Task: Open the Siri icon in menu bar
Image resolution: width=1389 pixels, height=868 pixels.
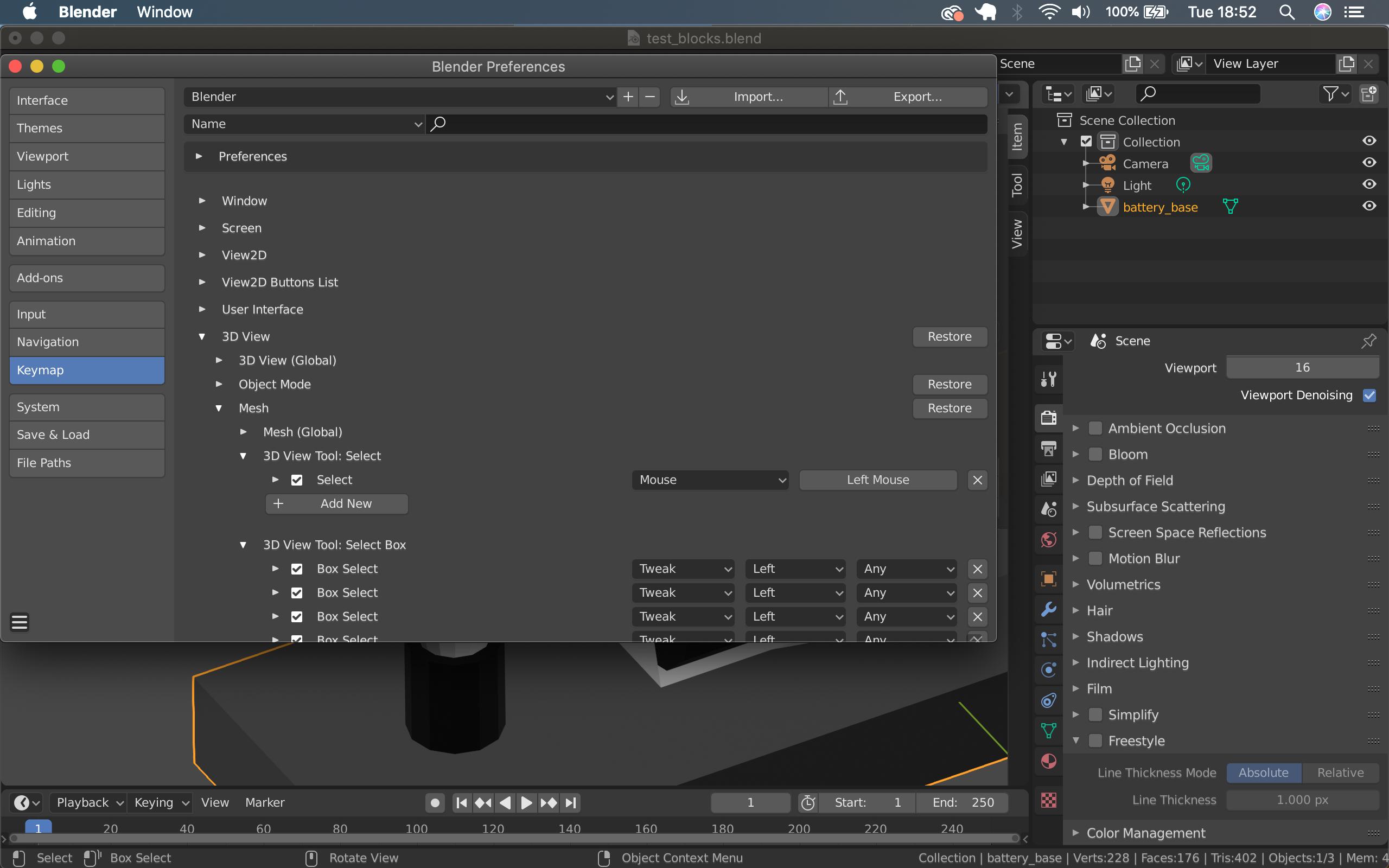Action: point(1322,12)
